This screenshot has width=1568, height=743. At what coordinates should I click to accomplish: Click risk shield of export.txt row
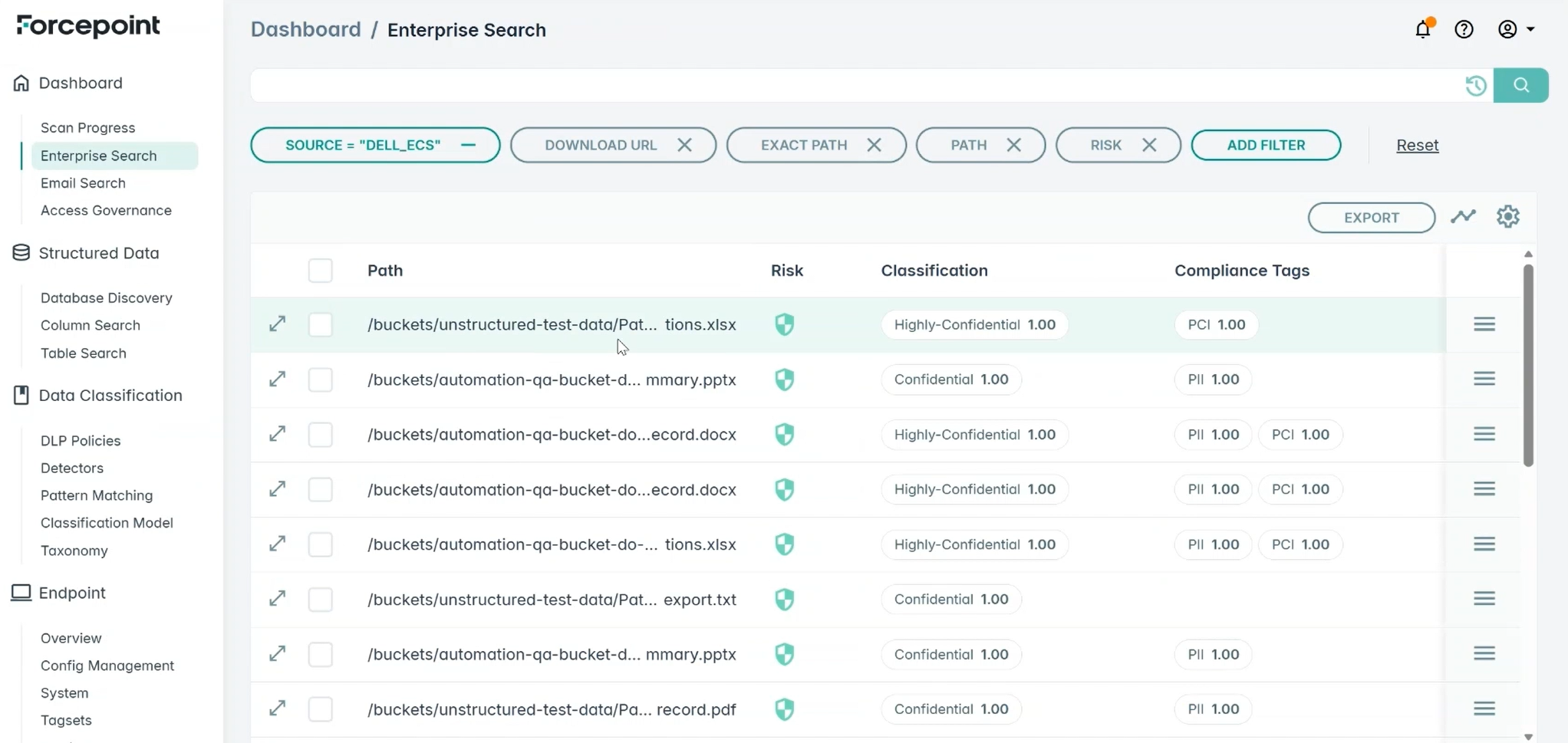tap(784, 600)
